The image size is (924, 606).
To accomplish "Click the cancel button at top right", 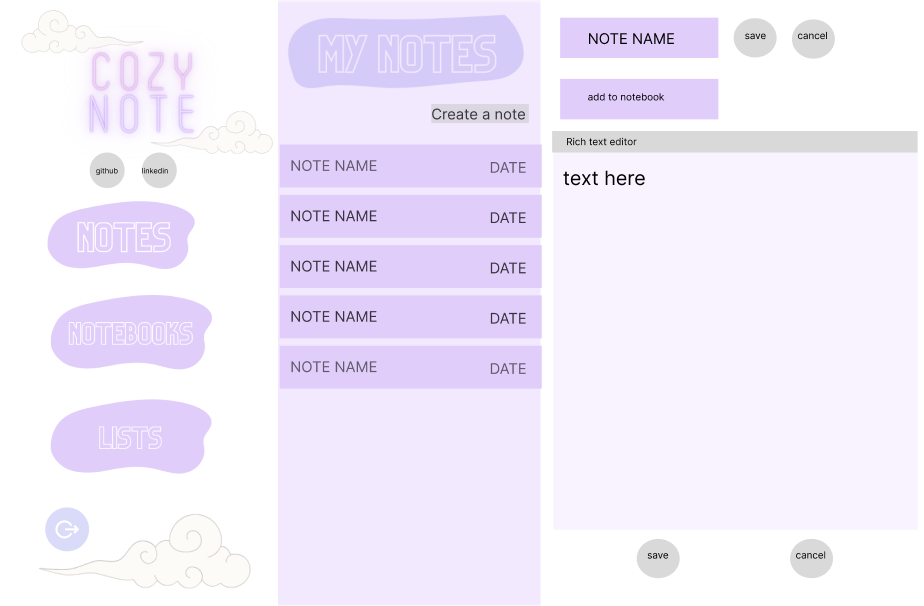I will click(812, 36).
